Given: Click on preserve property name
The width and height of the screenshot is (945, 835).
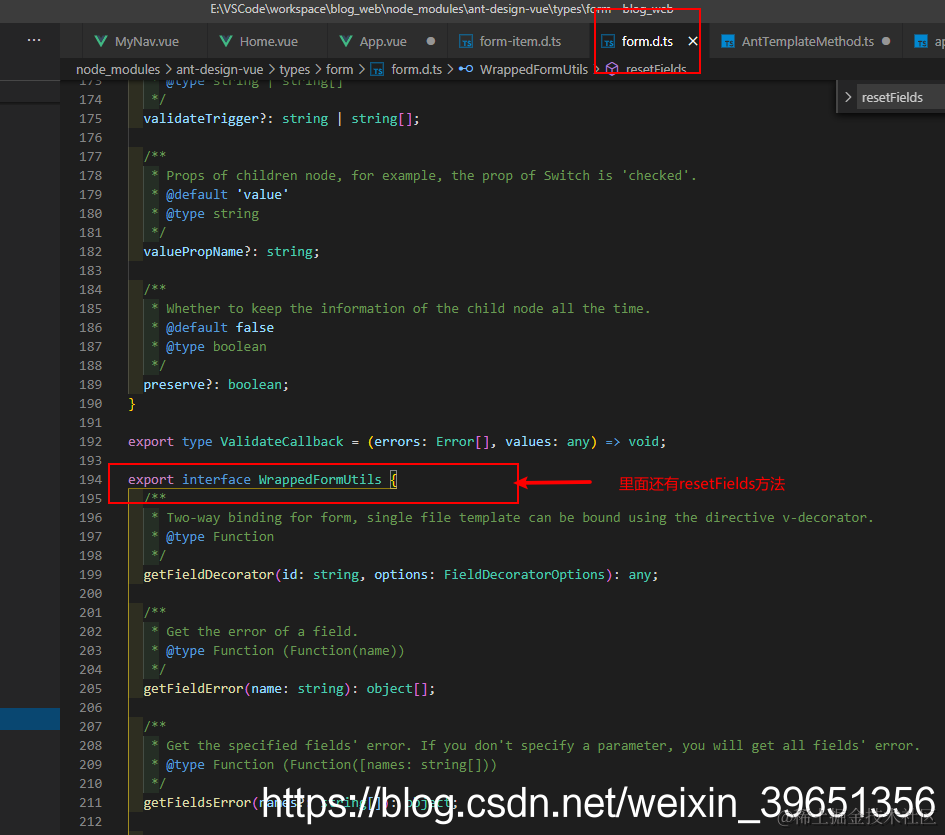Looking at the screenshot, I should click(174, 385).
